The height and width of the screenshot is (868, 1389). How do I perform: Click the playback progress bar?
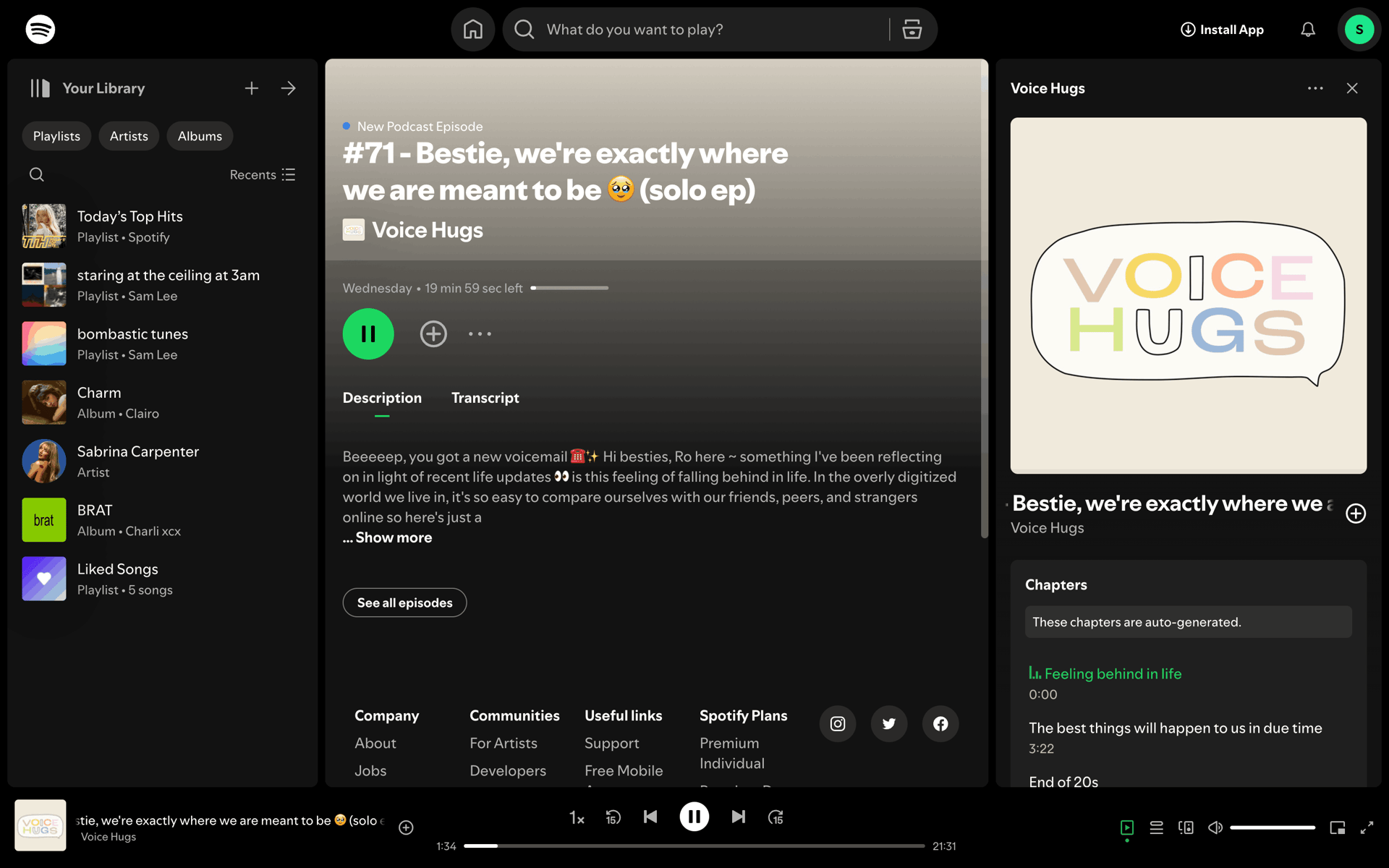click(694, 846)
